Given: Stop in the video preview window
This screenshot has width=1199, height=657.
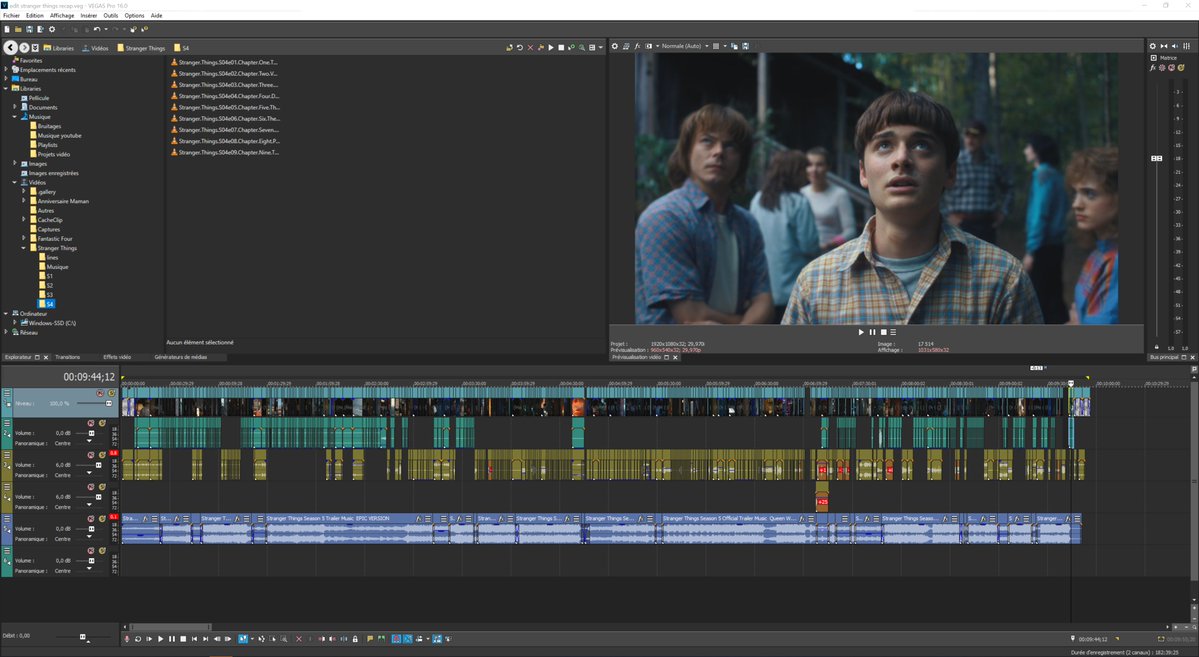Looking at the screenshot, I should [883, 332].
